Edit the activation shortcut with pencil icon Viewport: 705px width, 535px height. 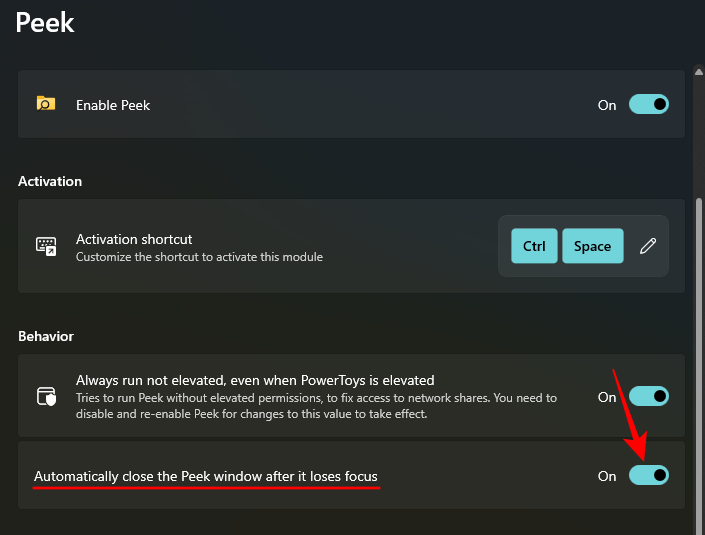point(648,246)
